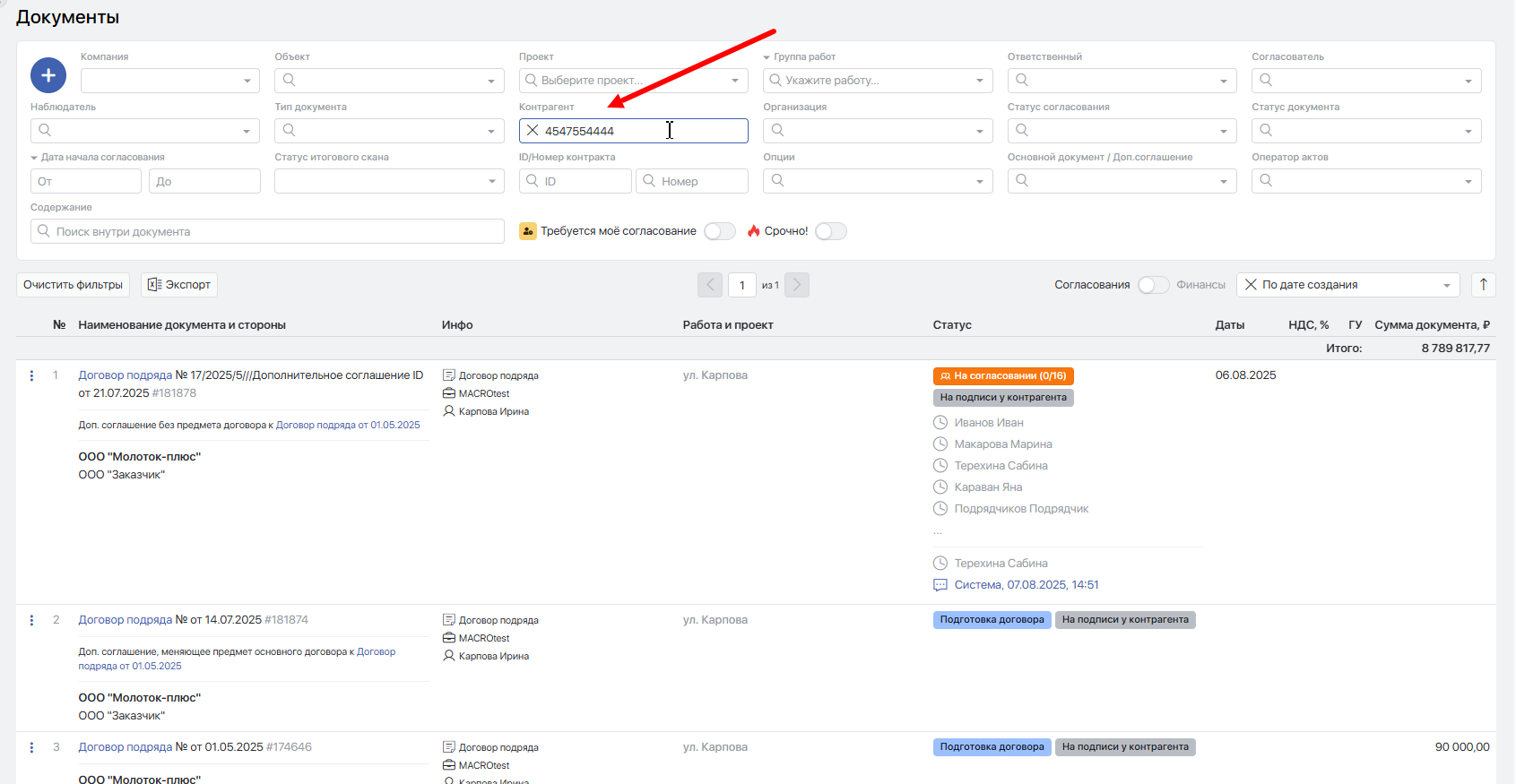The image size is (1516, 784).
Task: Go to previous page arrow
Action: click(x=710, y=285)
